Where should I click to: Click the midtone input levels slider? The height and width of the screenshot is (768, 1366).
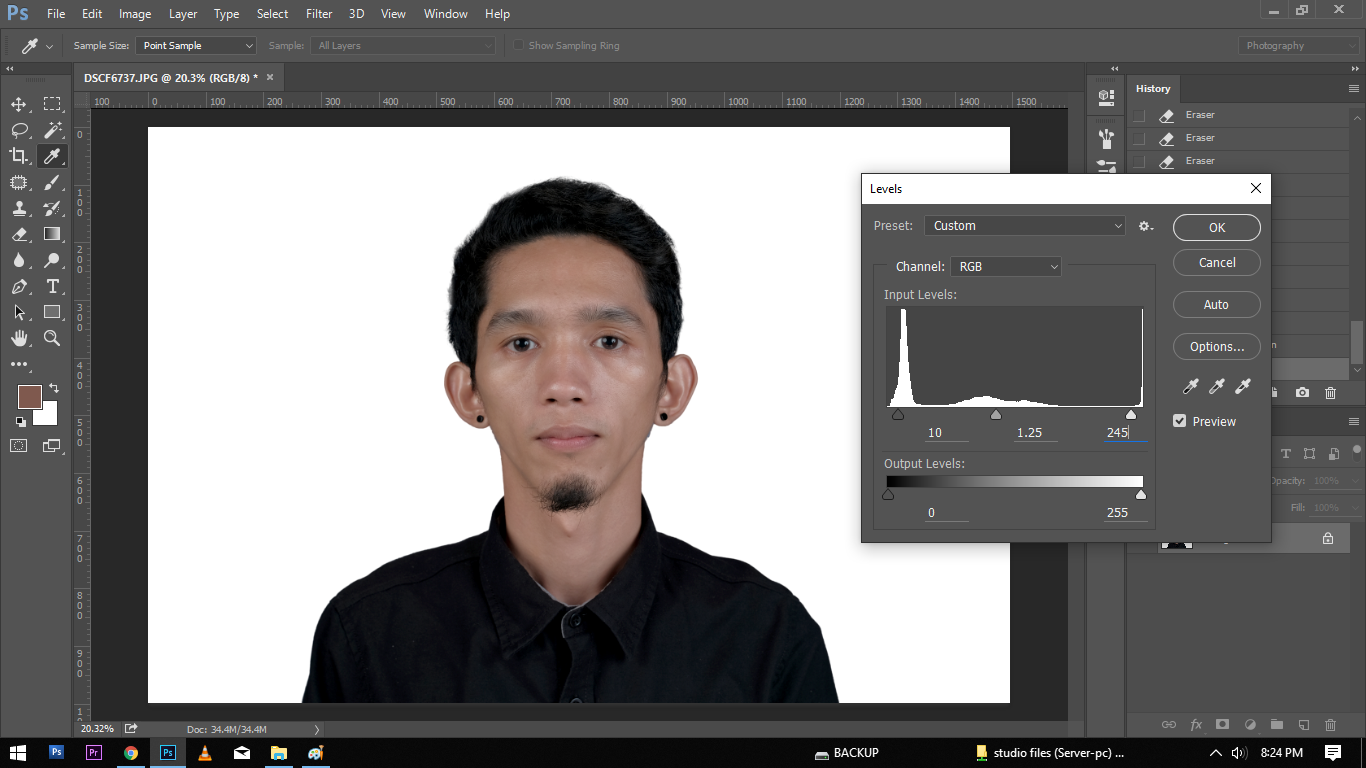point(996,414)
